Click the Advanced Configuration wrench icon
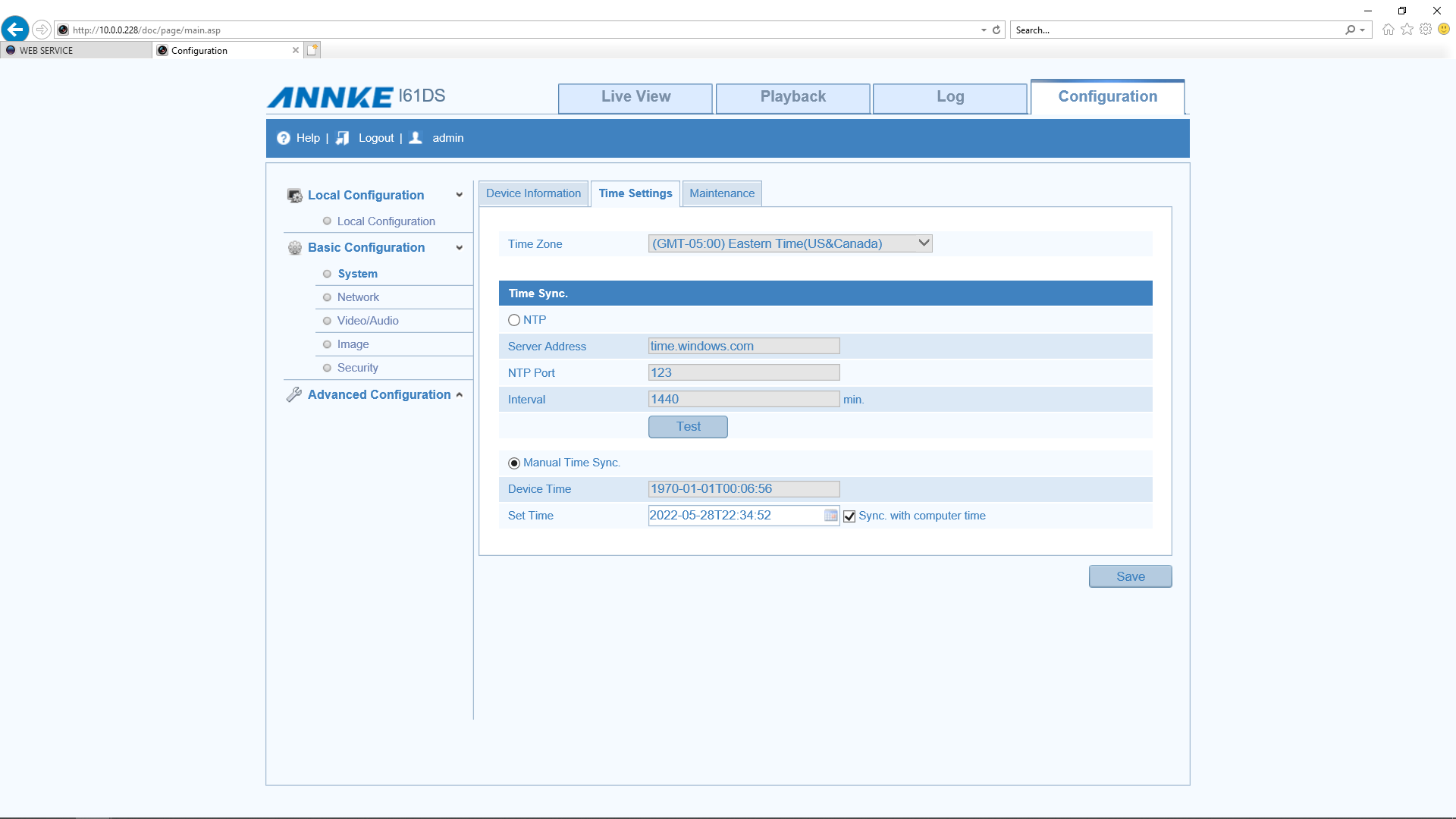This screenshot has width=1456, height=819. pyautogui.click(x=294, y=395)
